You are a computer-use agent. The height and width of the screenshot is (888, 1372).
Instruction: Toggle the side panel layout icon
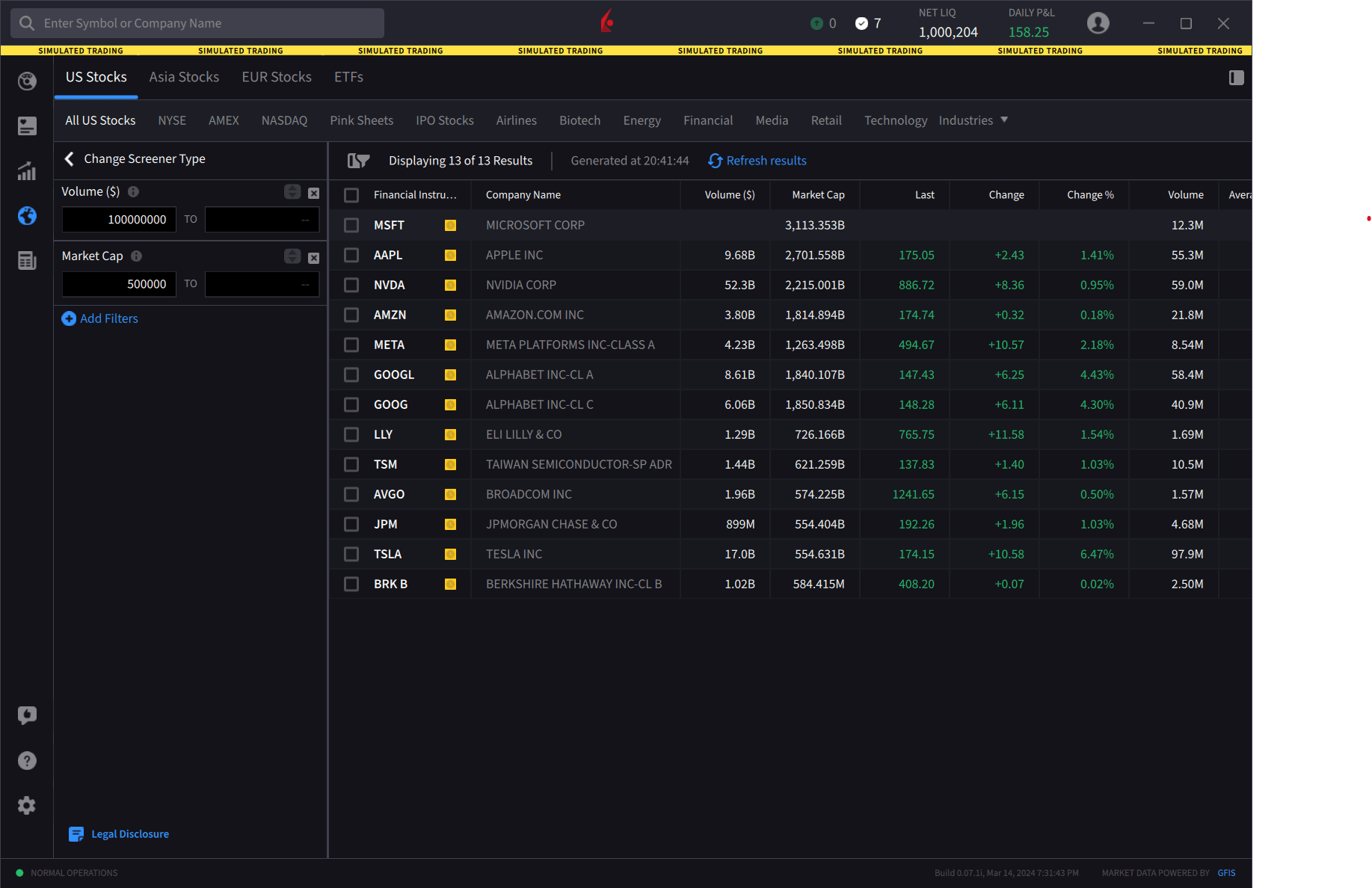tap(1236, 78)
